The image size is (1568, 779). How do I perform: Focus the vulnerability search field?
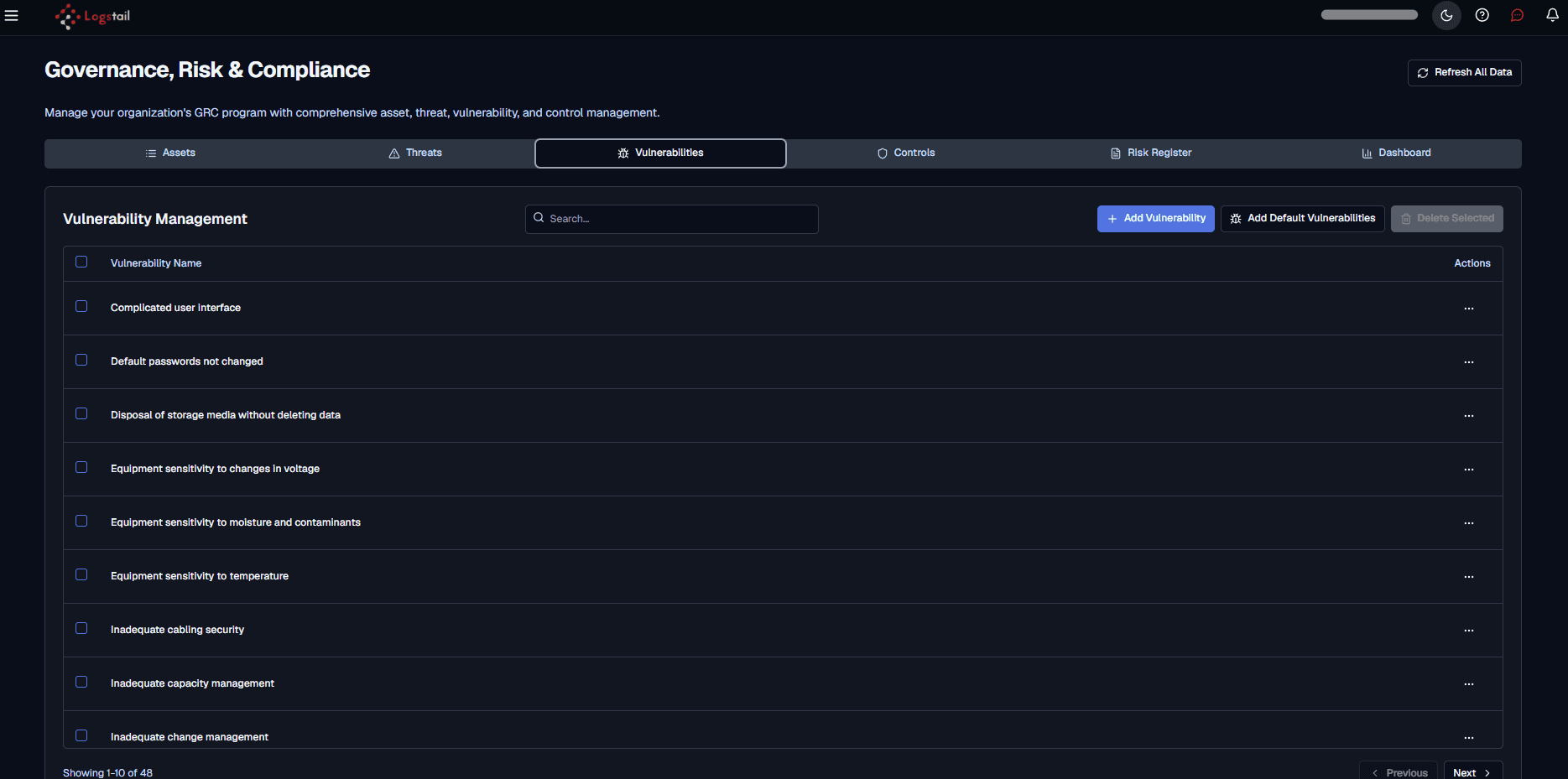(671, 219)
